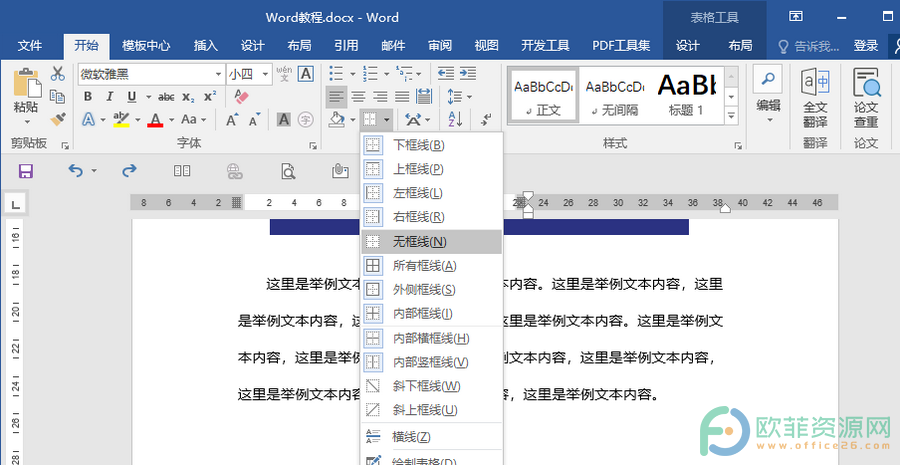Redo the last action
900x465 pixels.
pyautogui.click(x=130, y=170)
